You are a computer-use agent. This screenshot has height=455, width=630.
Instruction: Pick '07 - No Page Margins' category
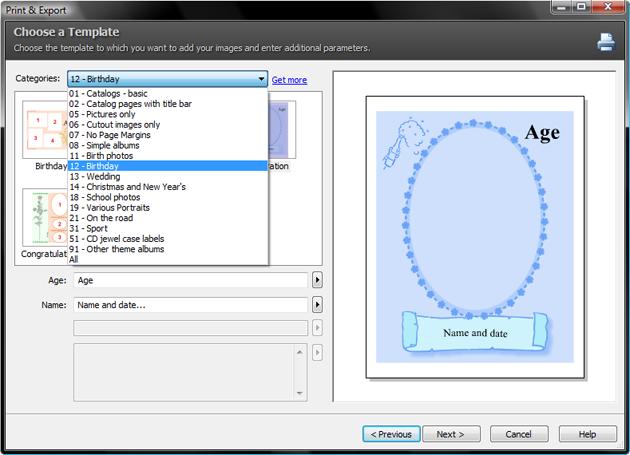[168, 135]
